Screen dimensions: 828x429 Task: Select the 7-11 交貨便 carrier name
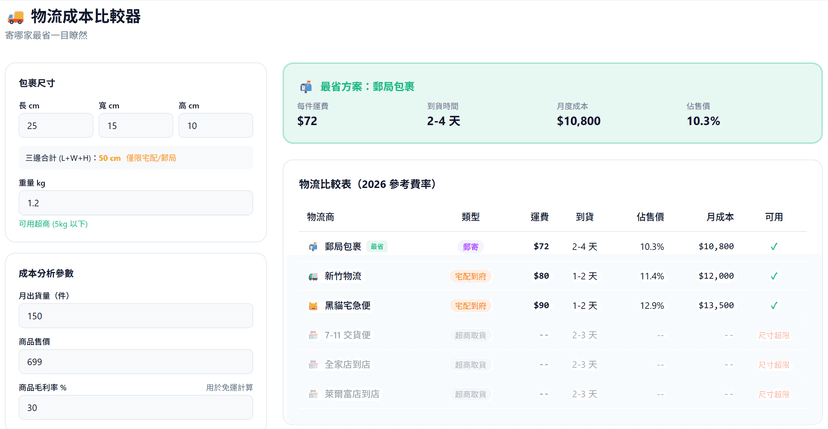point(349,335)
